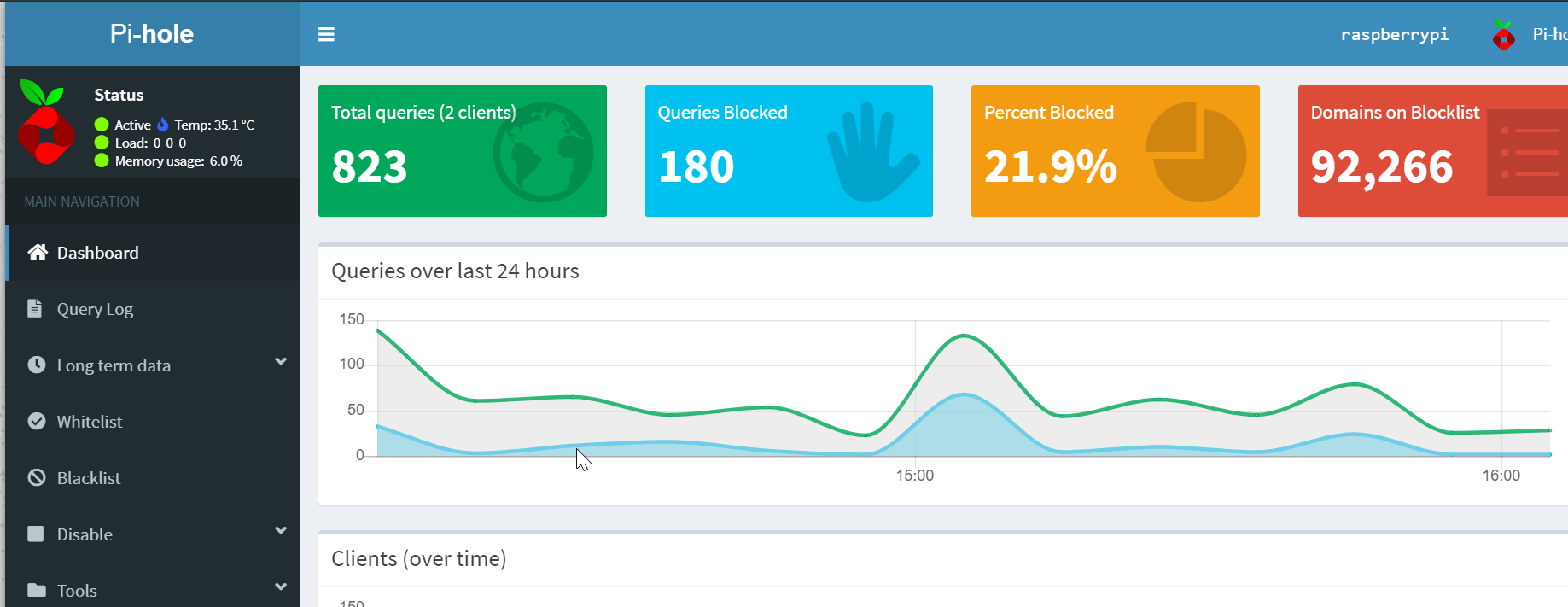The width and height of the screenshot is (1568, 607).
Task: Go to the Blacklist menu item
Action: [89, 478]
